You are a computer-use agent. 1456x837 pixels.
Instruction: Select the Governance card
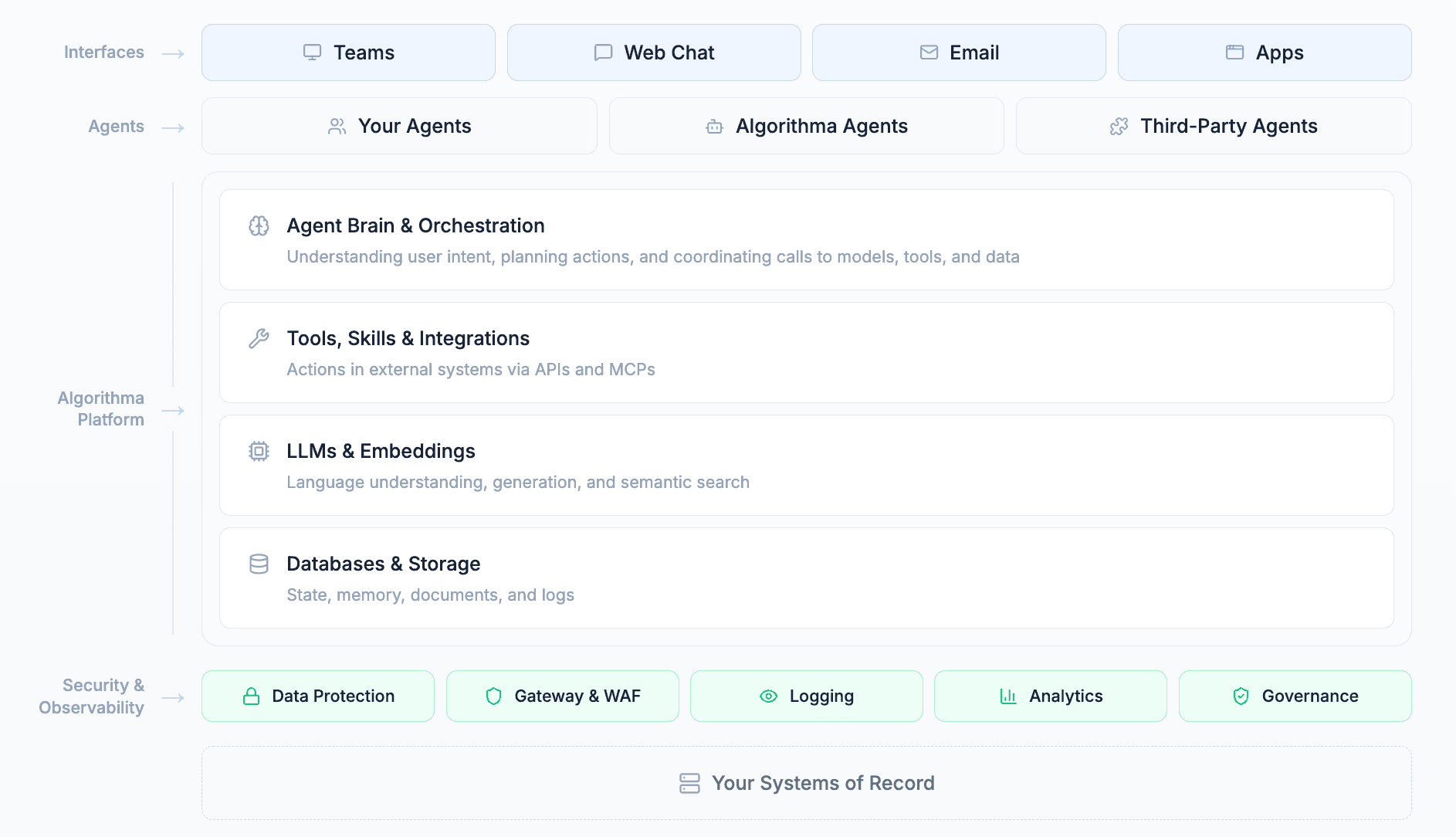1295,696
